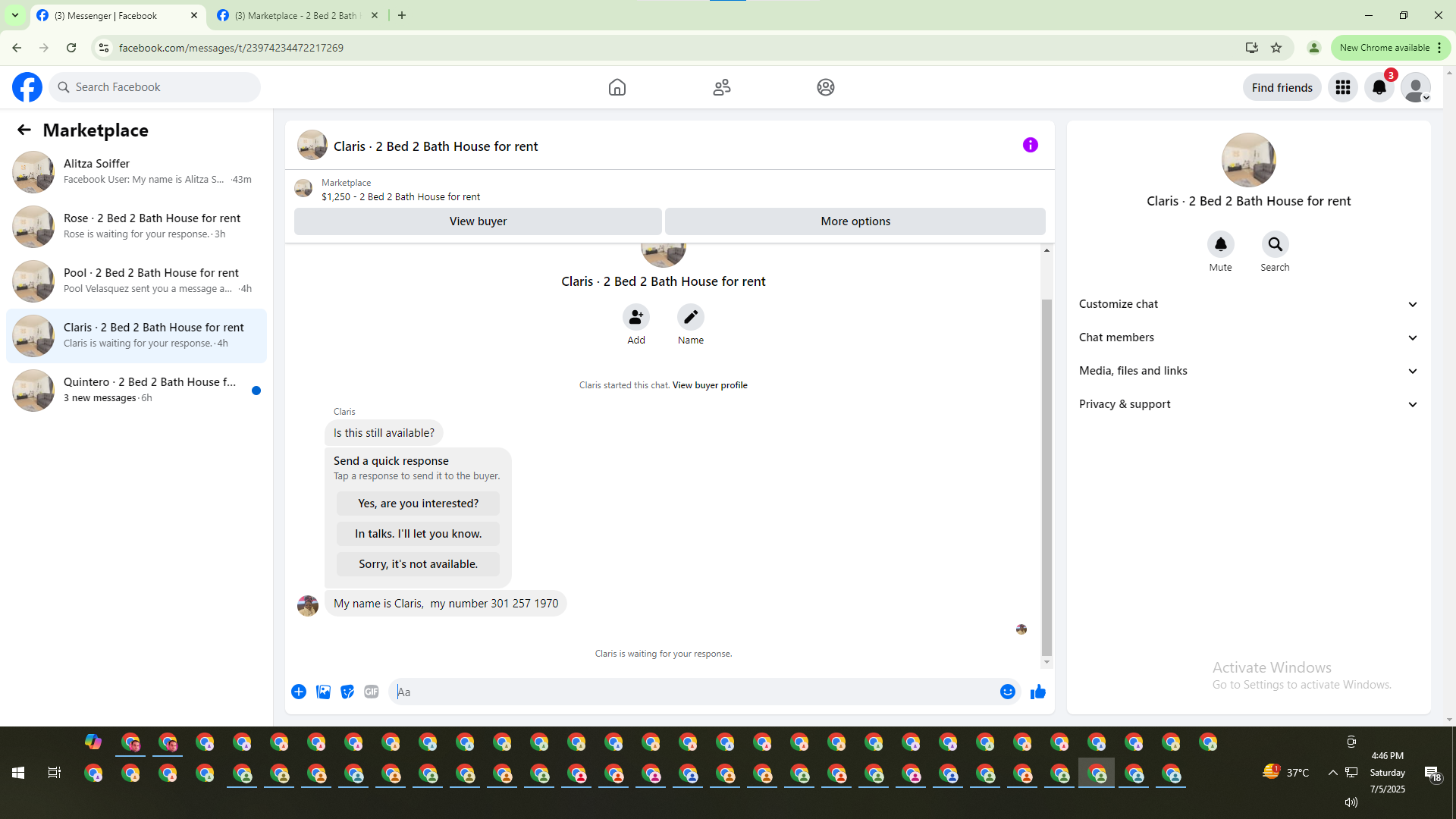
Task: Click the thumbs-up like icon
Action: click(x=1038, y=692)
